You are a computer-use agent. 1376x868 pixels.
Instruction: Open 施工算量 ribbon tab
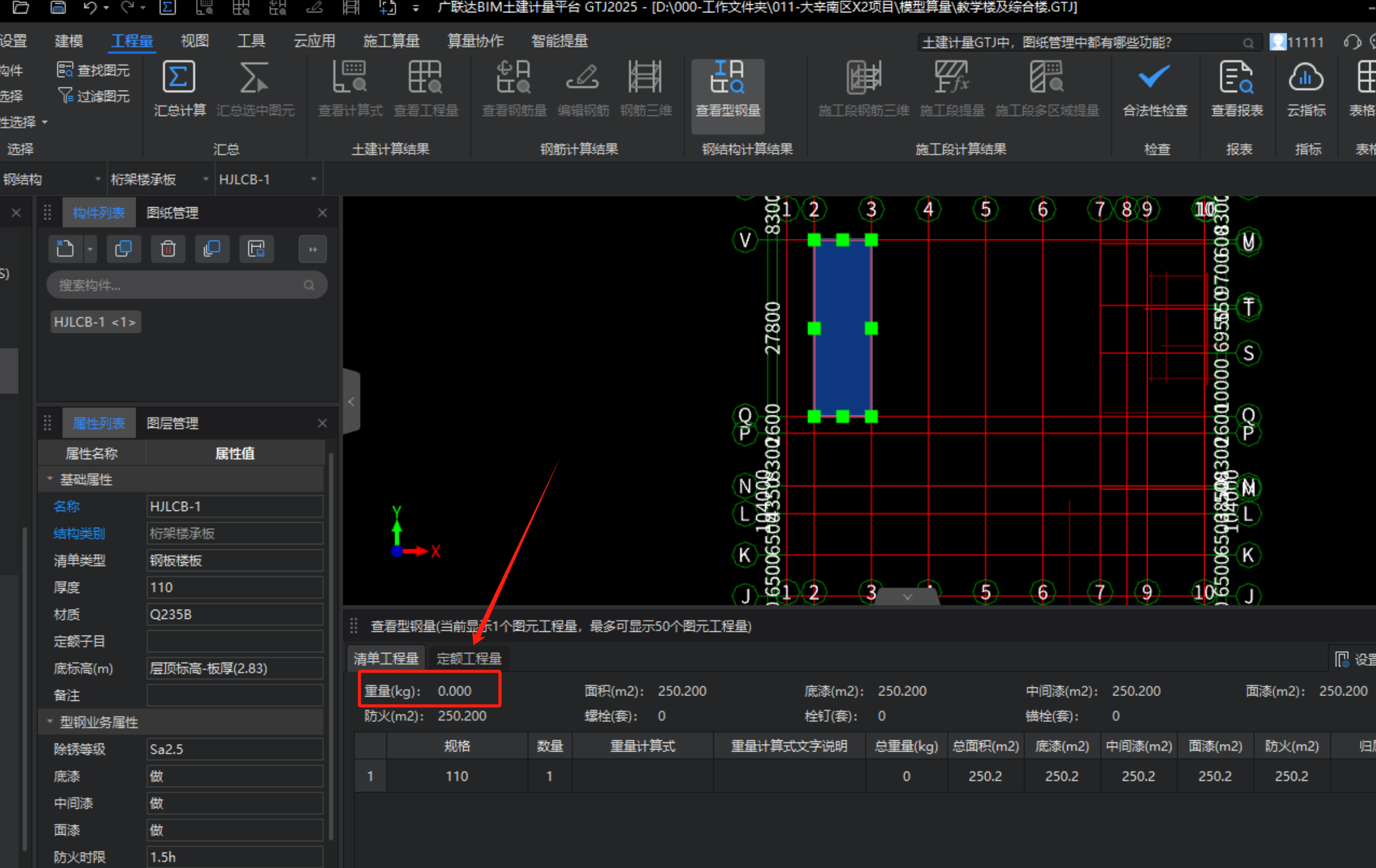[x=391, y=41]
